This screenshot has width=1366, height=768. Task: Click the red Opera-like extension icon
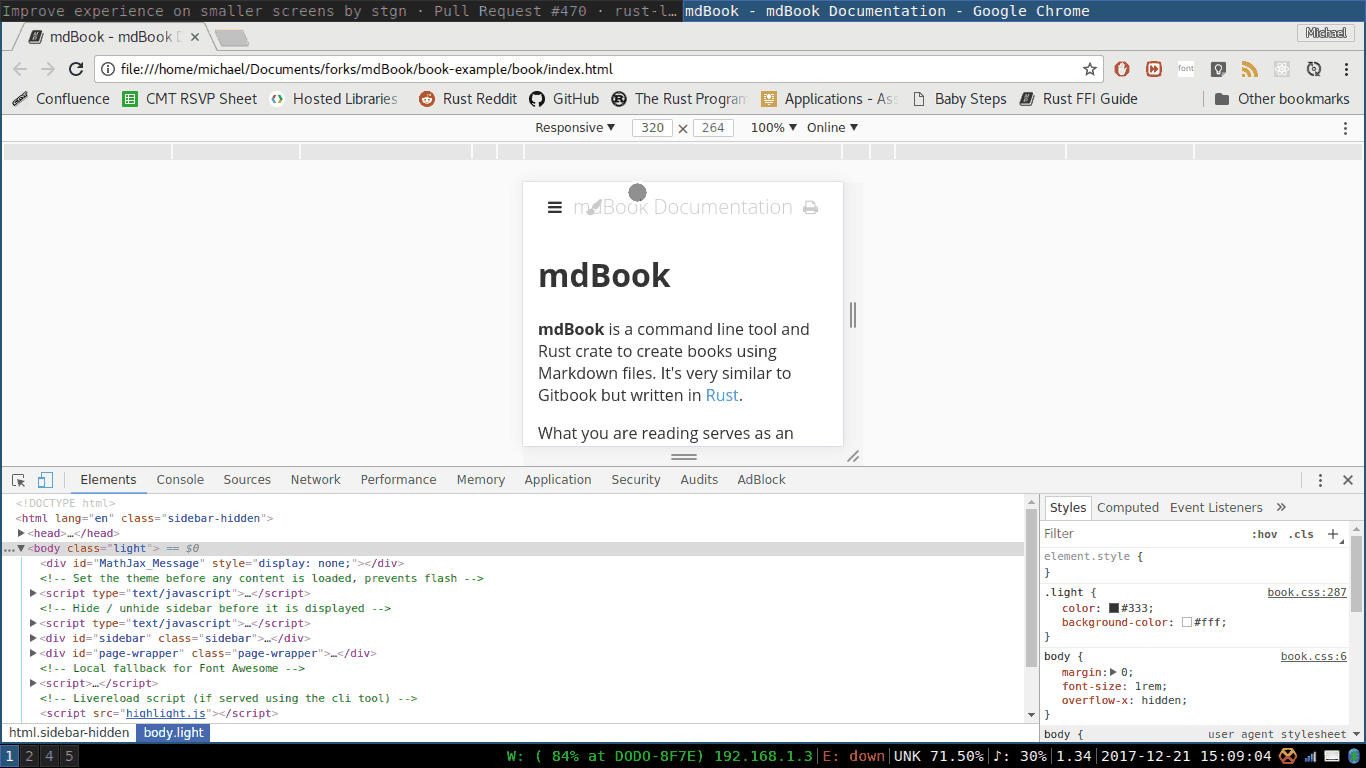pos(1122,69)
